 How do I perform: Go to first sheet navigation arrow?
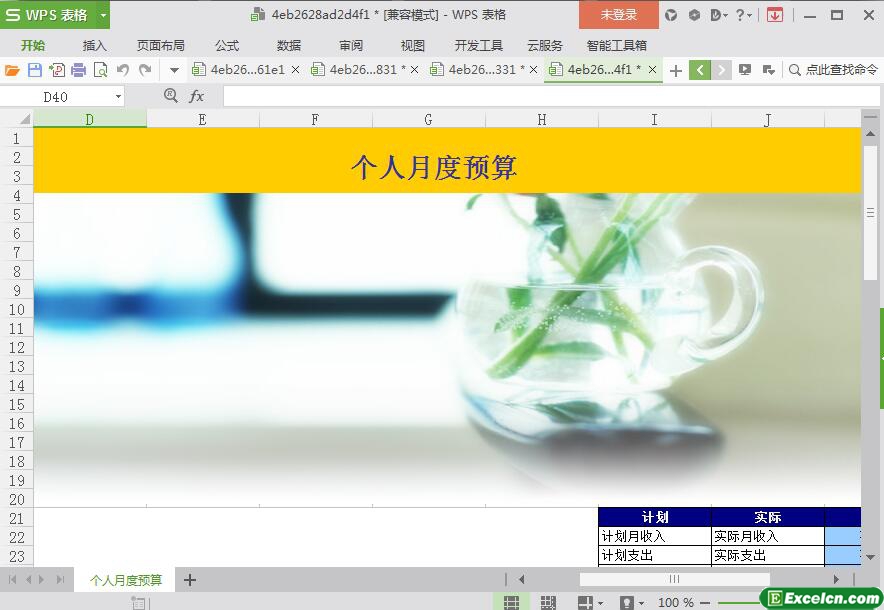(x=12, y=580)
